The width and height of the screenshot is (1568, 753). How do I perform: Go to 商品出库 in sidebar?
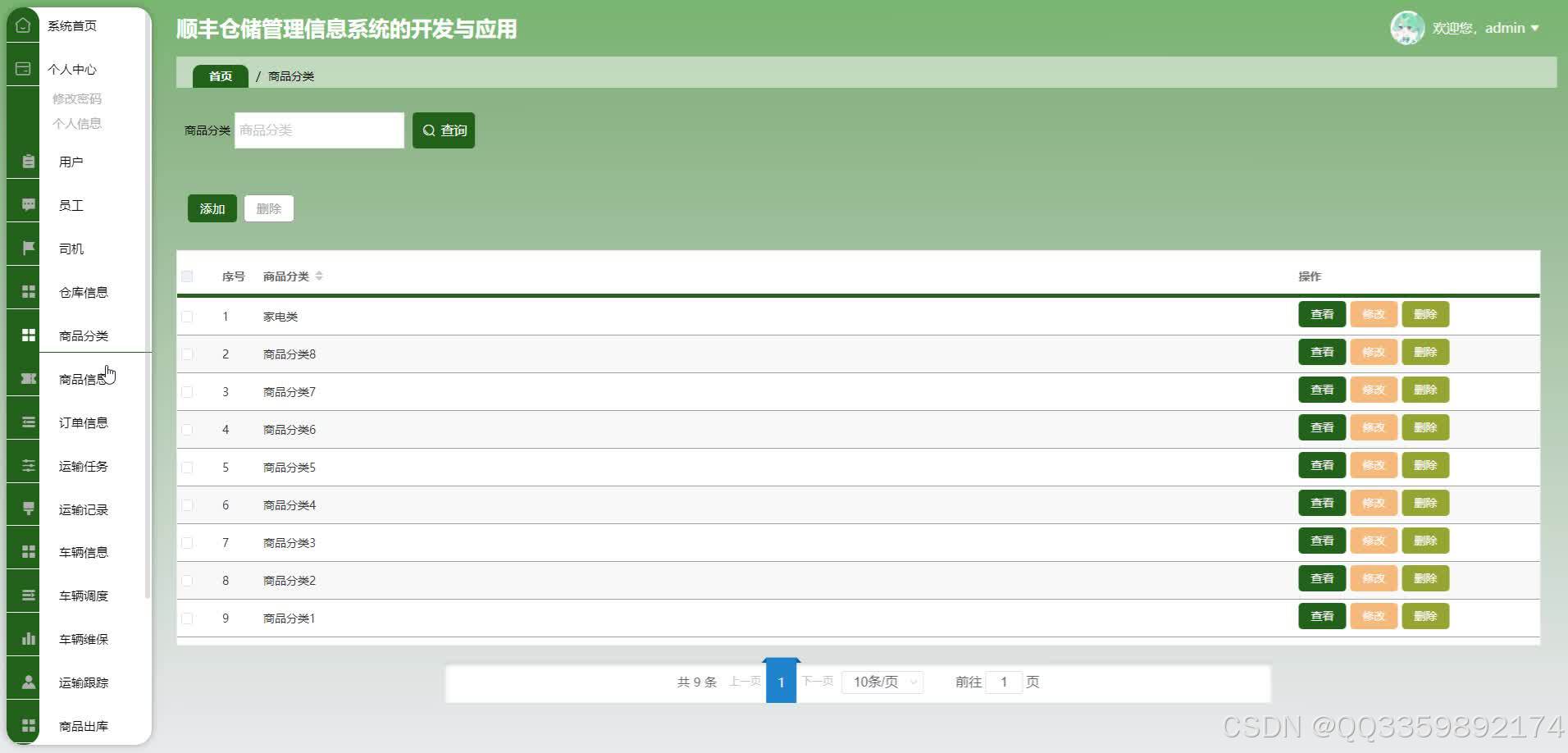pos(84,726)
